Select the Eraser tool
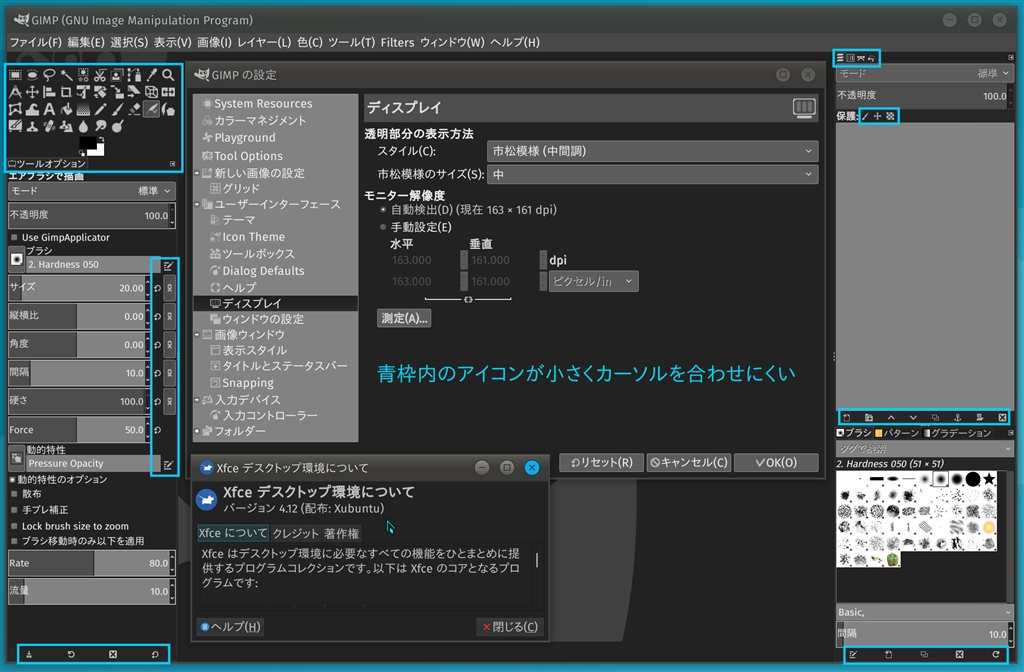Image resolution: width=1024 pixels, height=672 pixels. click(x=135, y=109)
